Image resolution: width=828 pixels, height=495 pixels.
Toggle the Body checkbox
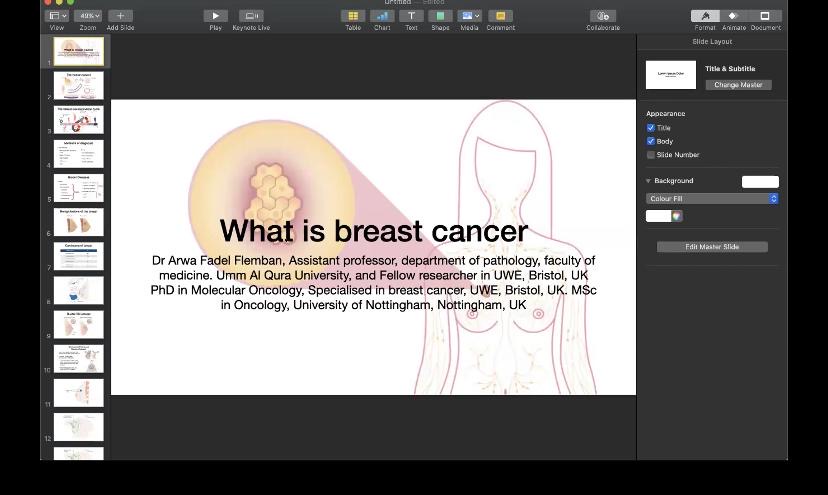point(651,141)
